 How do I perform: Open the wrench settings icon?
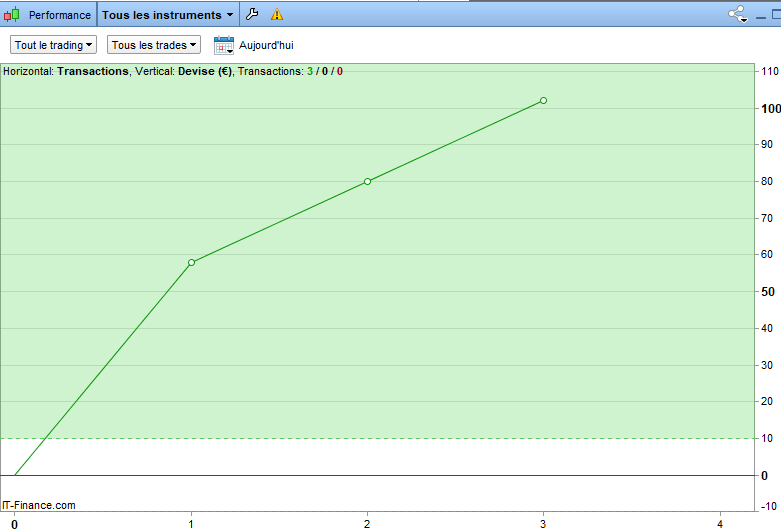coord(253,14)
